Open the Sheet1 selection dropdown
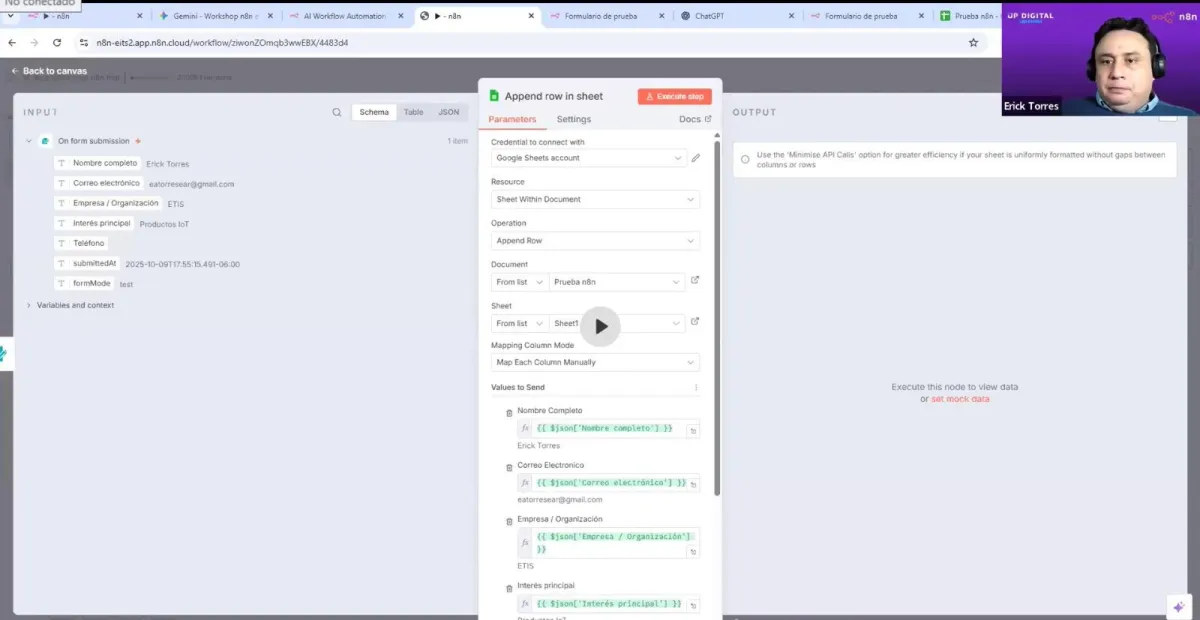Viewport: 1200px width, 620px height. click(617, 323)
